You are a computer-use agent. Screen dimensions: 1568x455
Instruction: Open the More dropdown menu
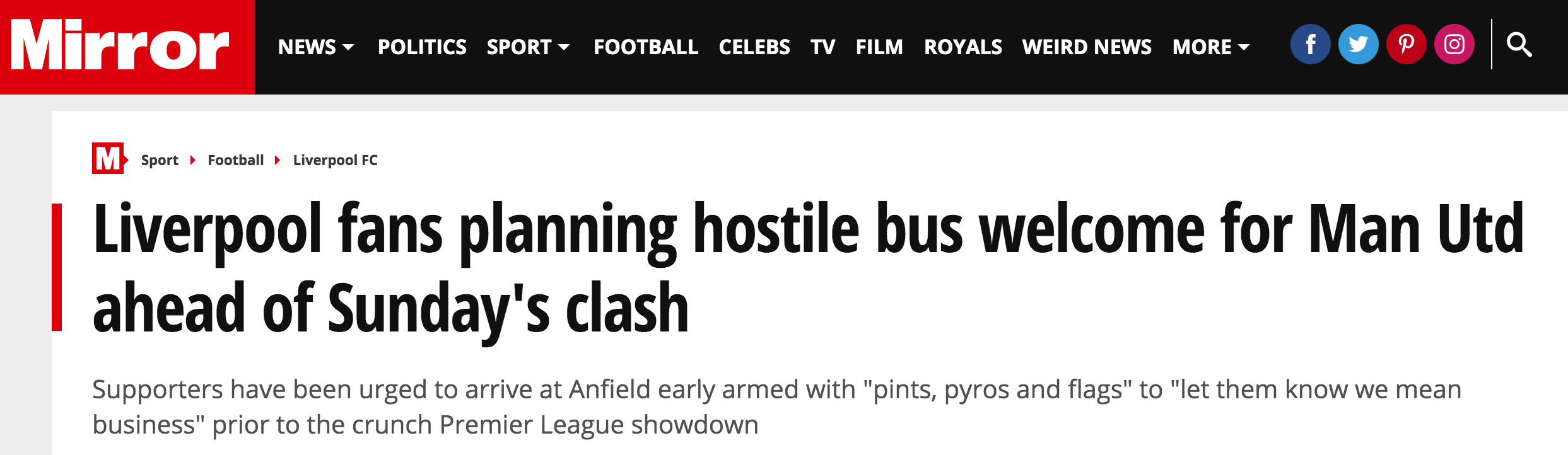pyautogui.click(x=1210, y=47)
